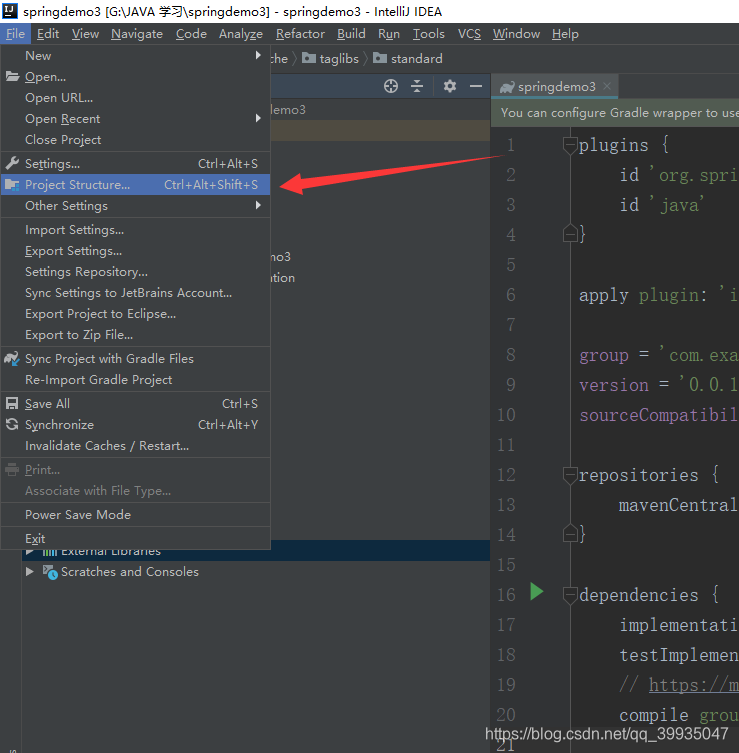Click the Save All floppy disk icon

[12, 403]
